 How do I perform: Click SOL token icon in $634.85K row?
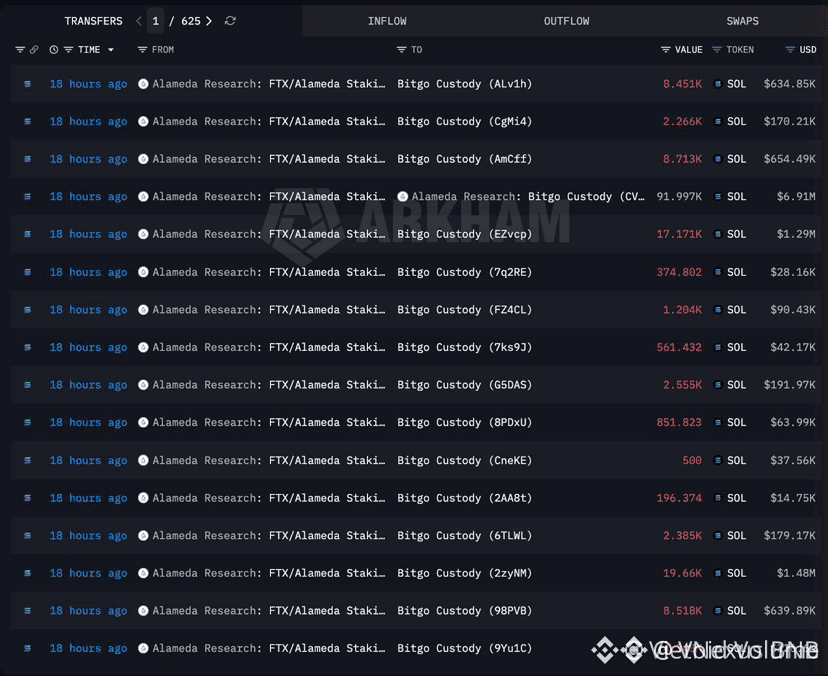[x=718, y=84]
